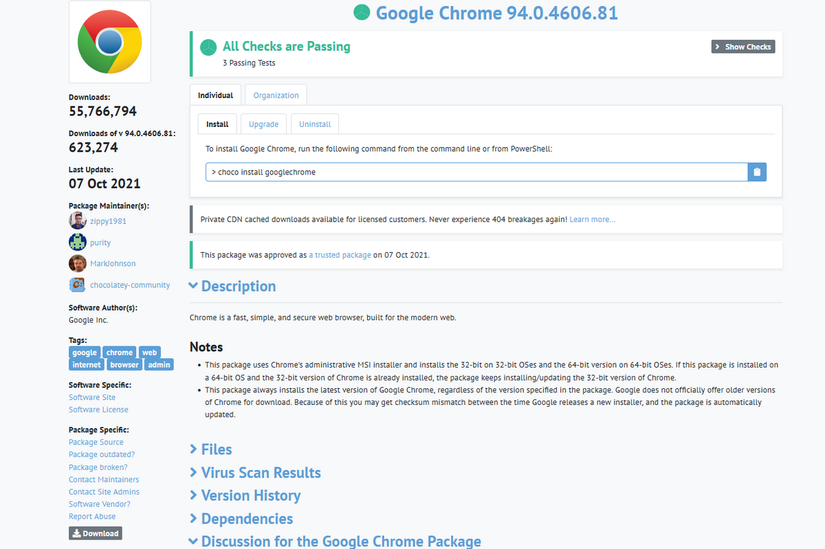Click MarkJohnson maintainer avatar
The height and width of the screenshot is (549, 825).
click(x=77, y=264)
